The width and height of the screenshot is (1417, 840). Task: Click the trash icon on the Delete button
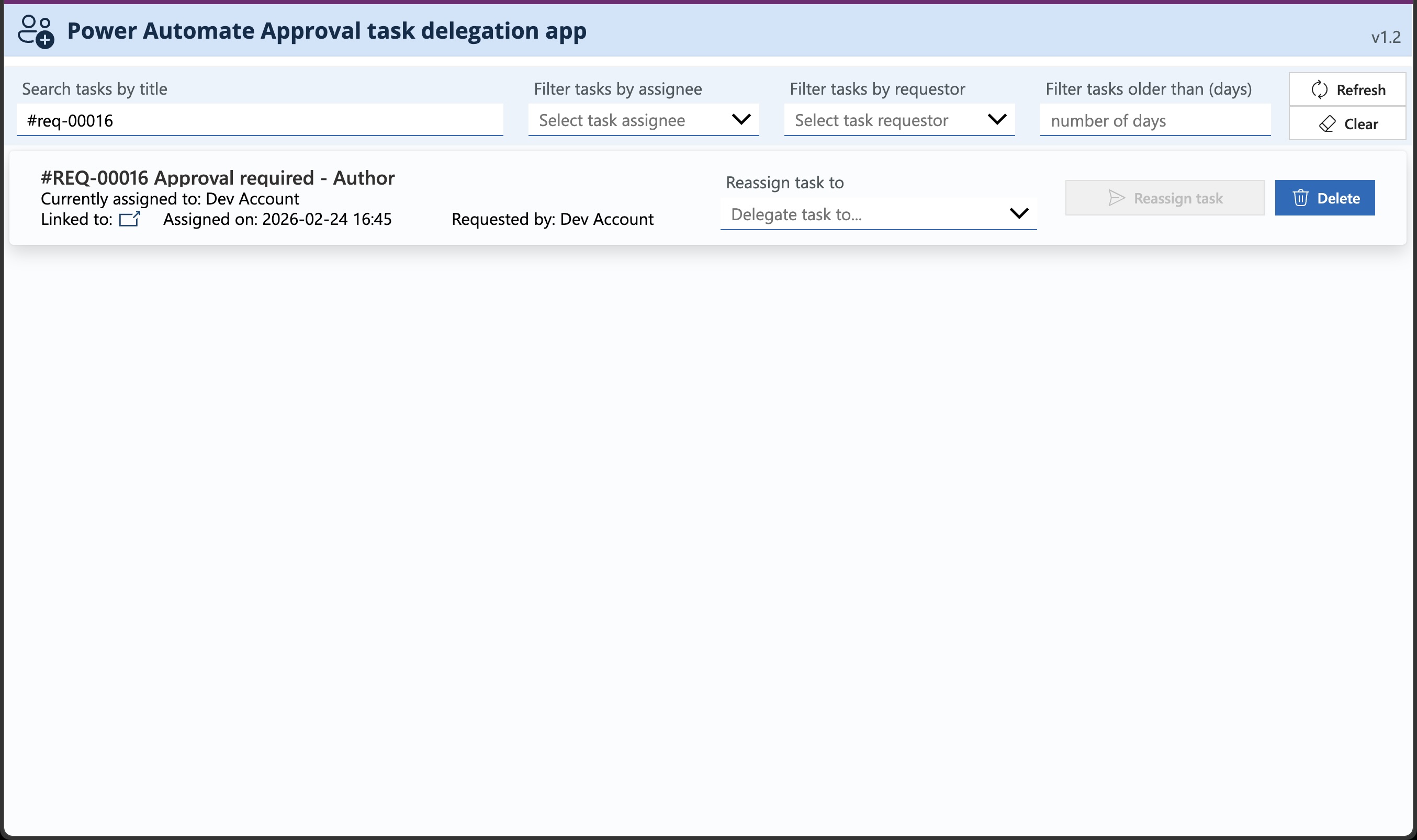click(1301, 198)
